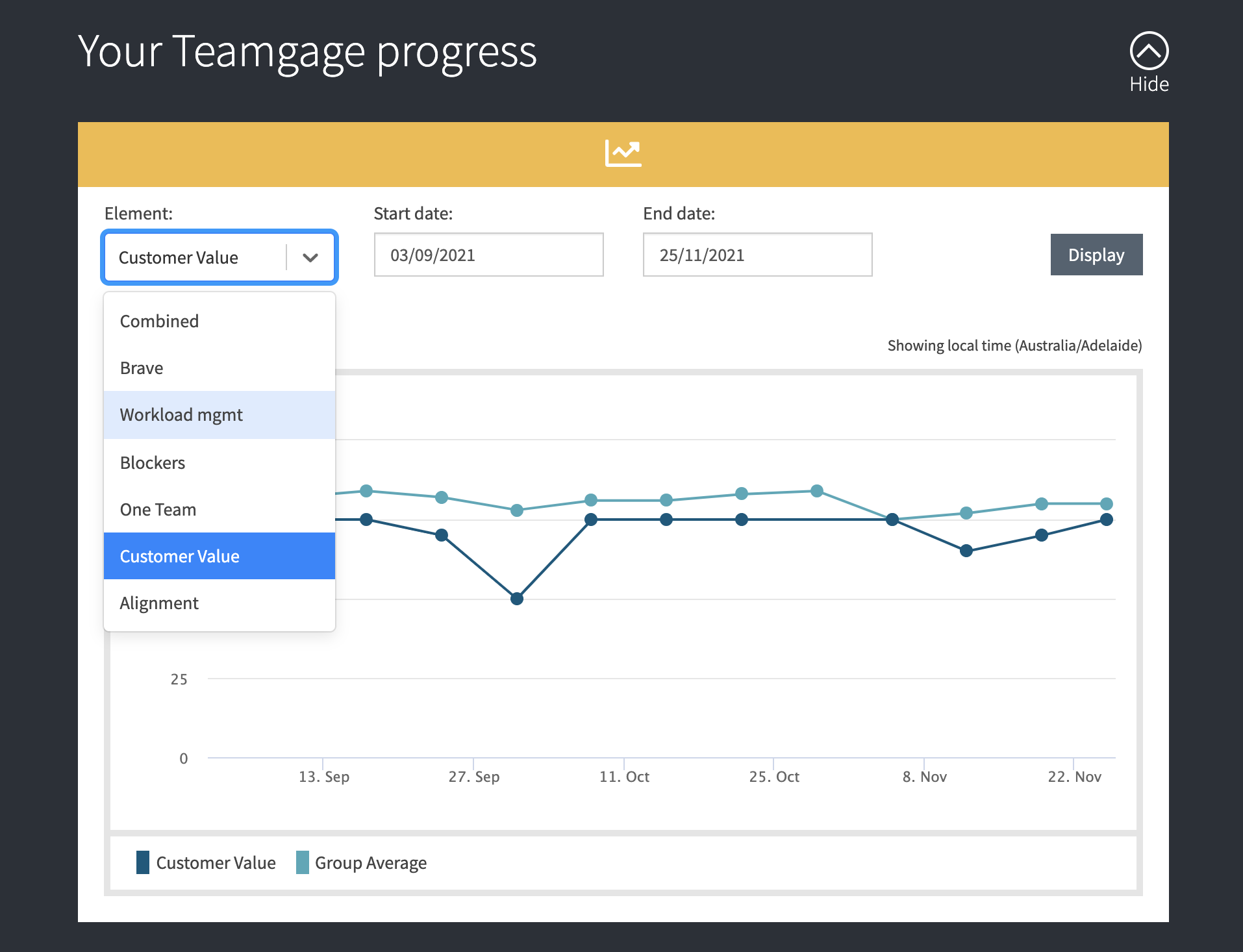Click the lowest dark data point near 4 Oct
Screen dimensions: 1243x952
pos(517,599)
